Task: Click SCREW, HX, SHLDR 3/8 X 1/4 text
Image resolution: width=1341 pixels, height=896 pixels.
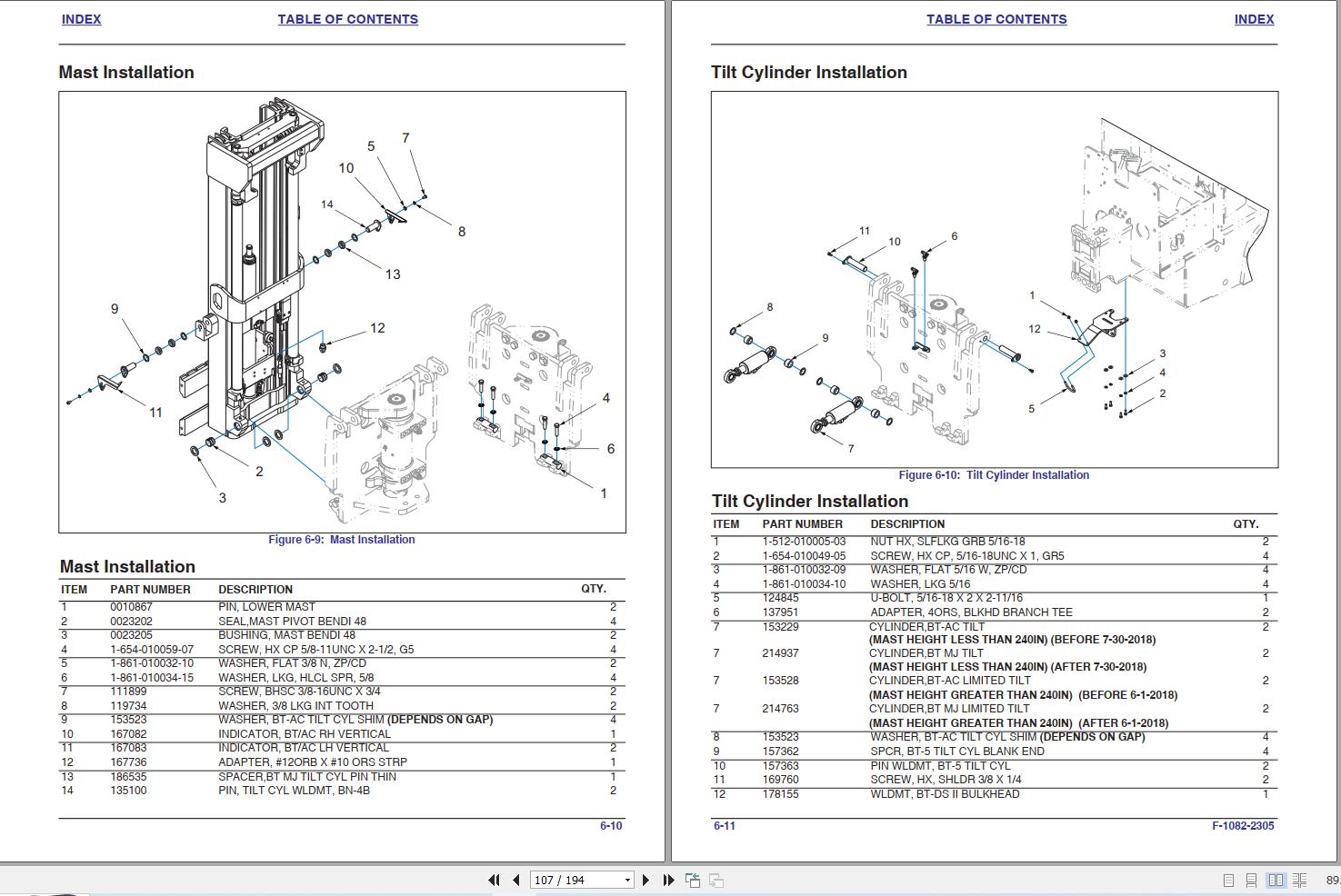Action: click(x=946, y=780)
